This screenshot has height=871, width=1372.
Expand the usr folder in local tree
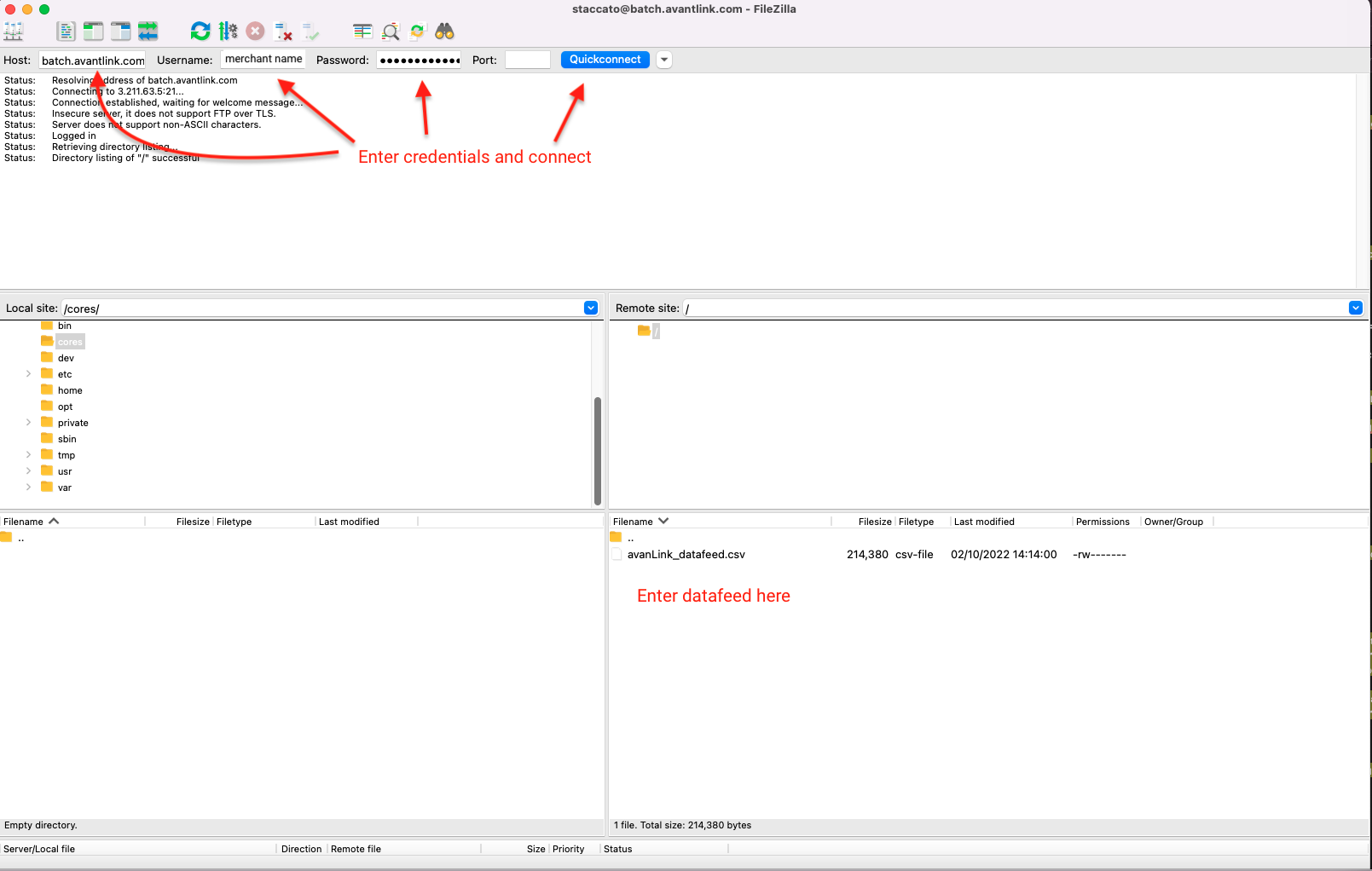tap(28, 470)
